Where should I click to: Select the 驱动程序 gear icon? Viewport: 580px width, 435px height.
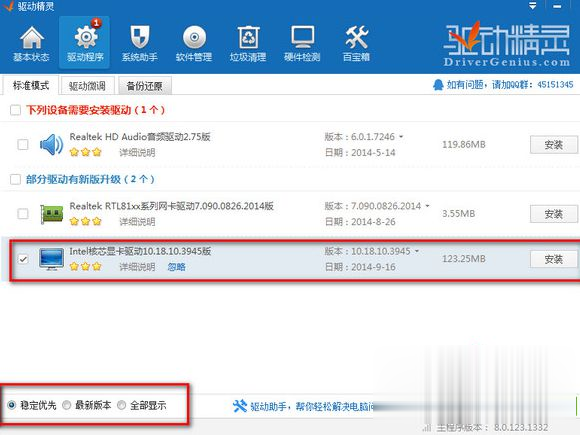[x=85, y=38]
